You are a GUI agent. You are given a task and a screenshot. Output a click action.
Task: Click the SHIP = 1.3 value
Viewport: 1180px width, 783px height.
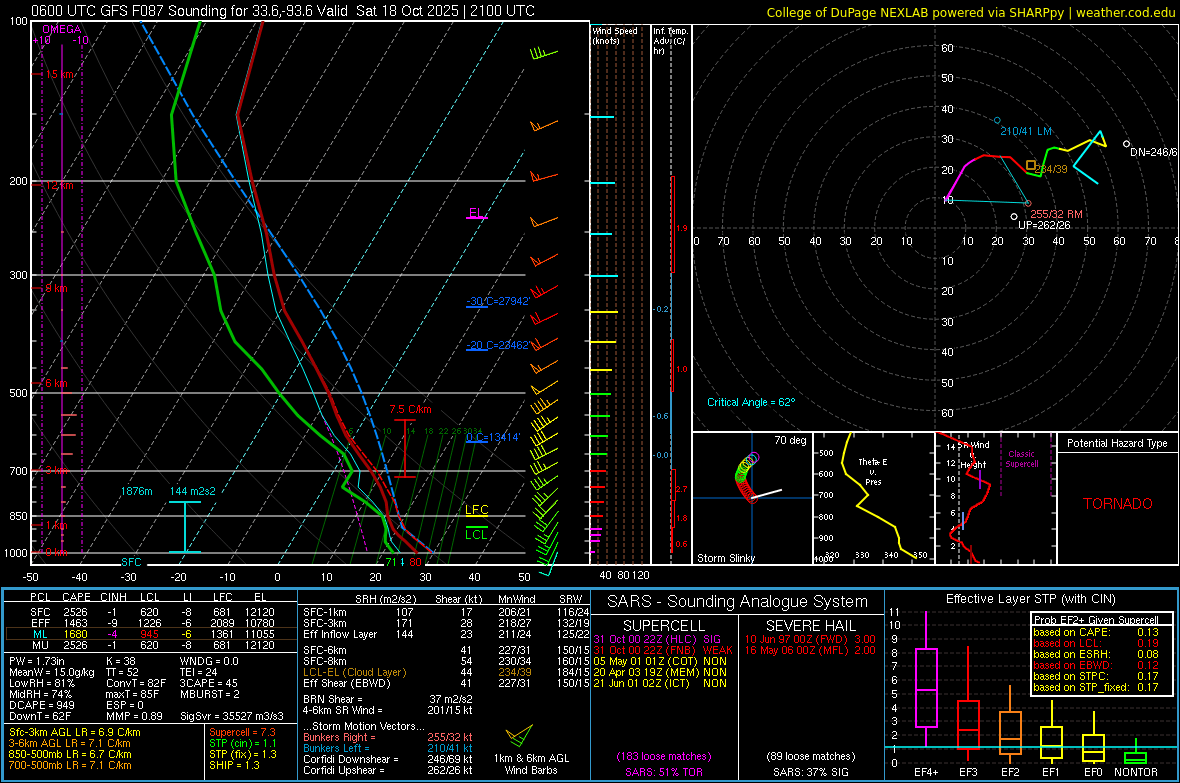coord(234,765)
